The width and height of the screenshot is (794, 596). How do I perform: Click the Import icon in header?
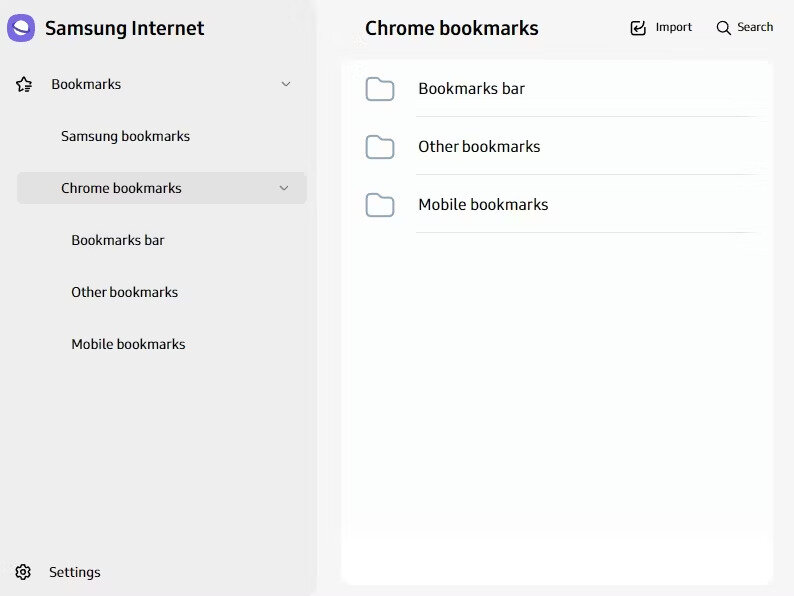click(x=638, y=27)
